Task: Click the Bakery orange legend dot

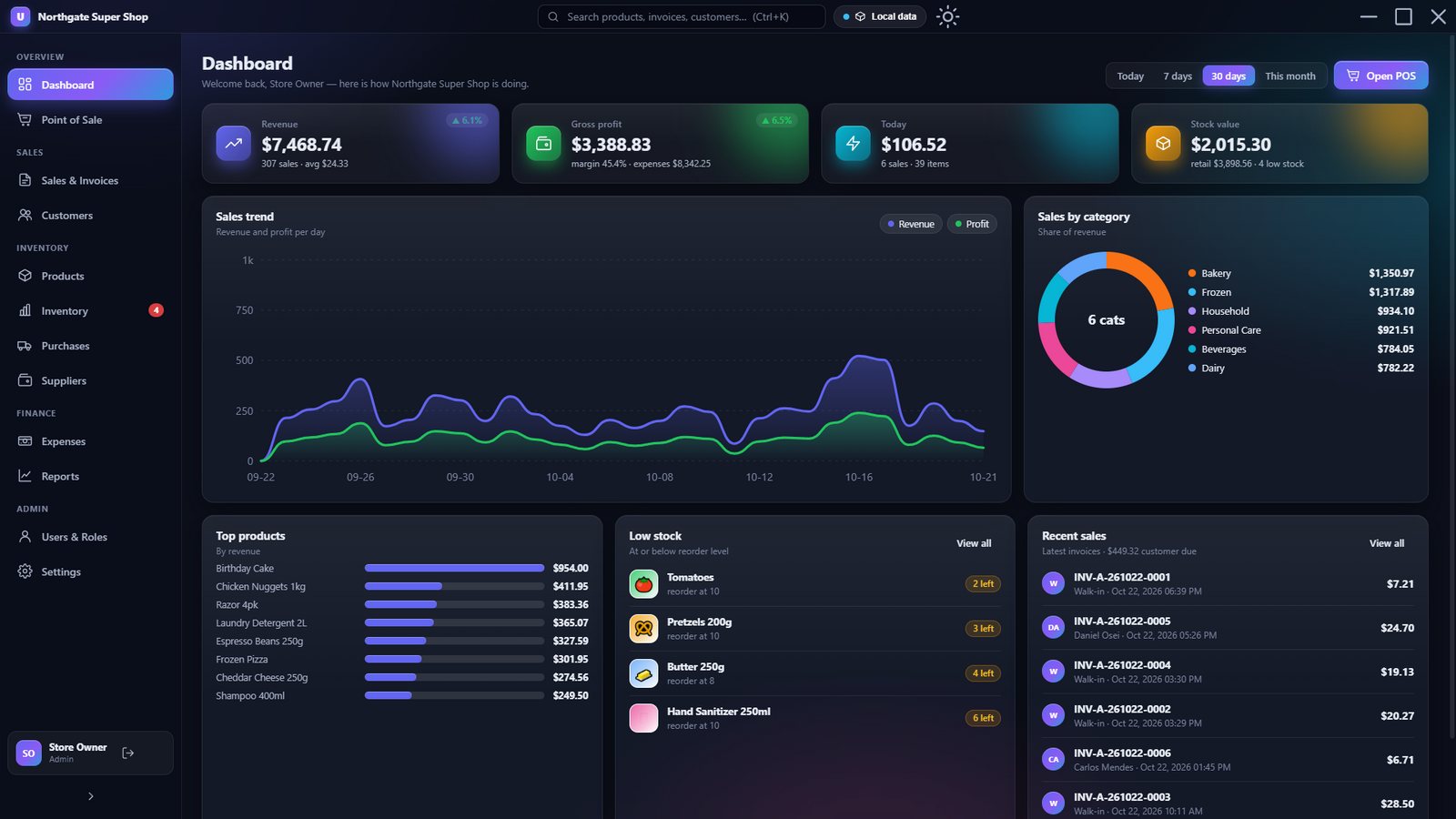Action: [1192, 273]
